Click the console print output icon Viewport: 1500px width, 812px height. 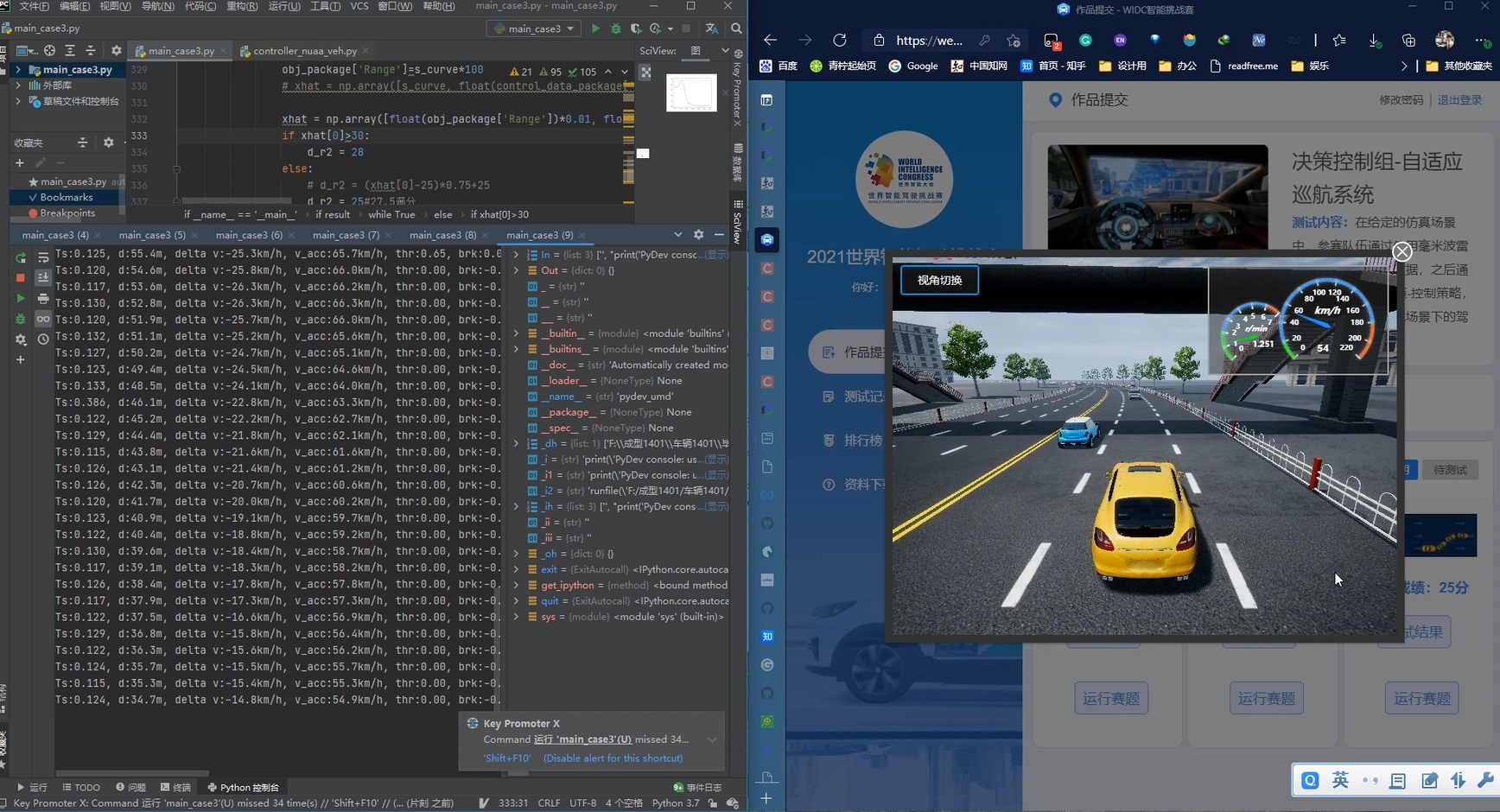tap(42, 298)
